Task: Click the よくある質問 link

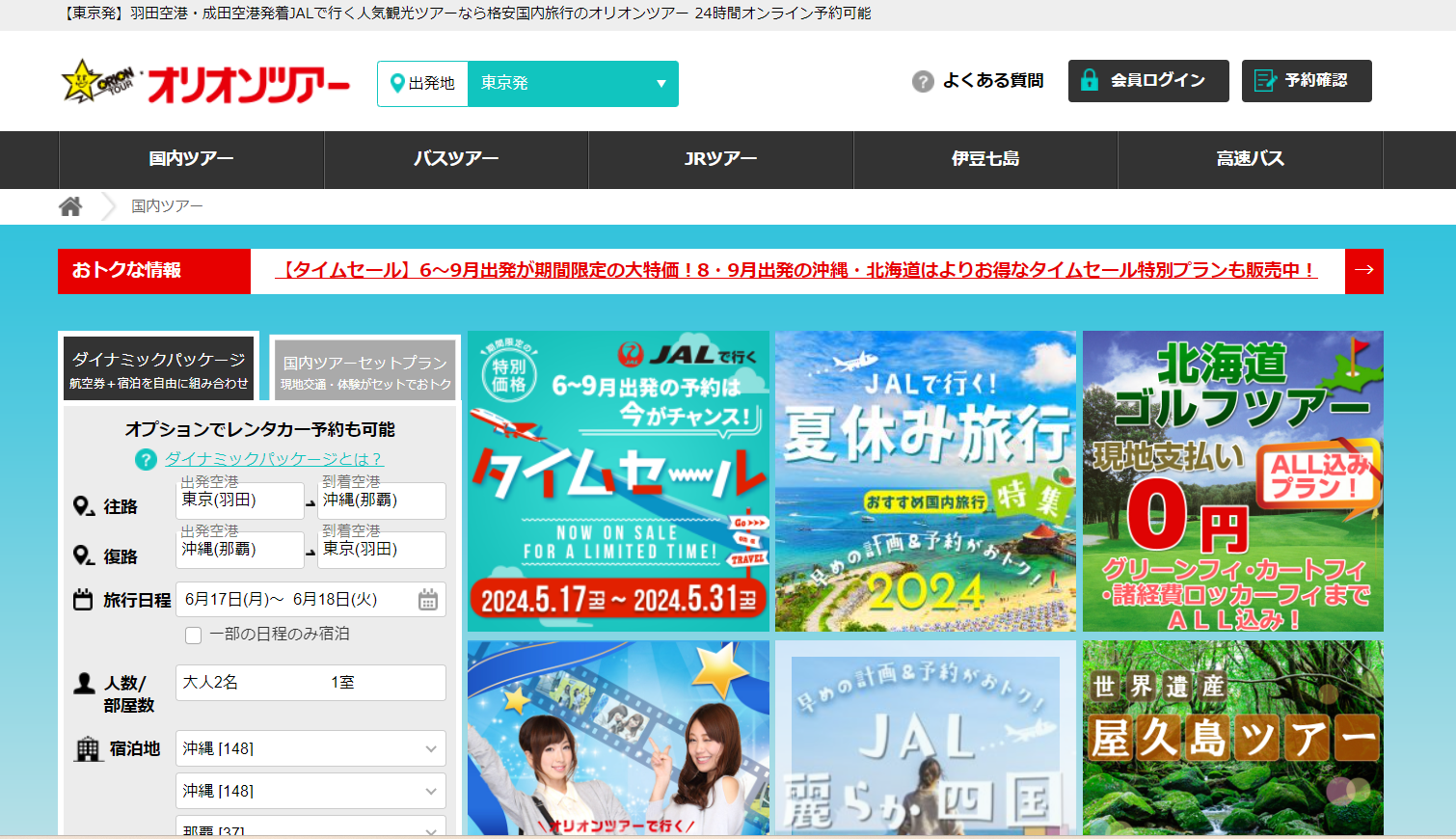Action: 993,81
